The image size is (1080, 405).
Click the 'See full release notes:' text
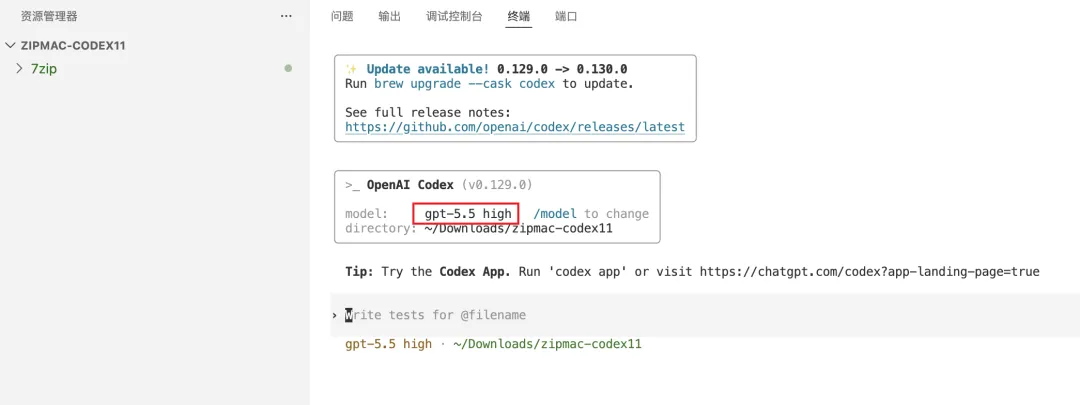[428, 112]
